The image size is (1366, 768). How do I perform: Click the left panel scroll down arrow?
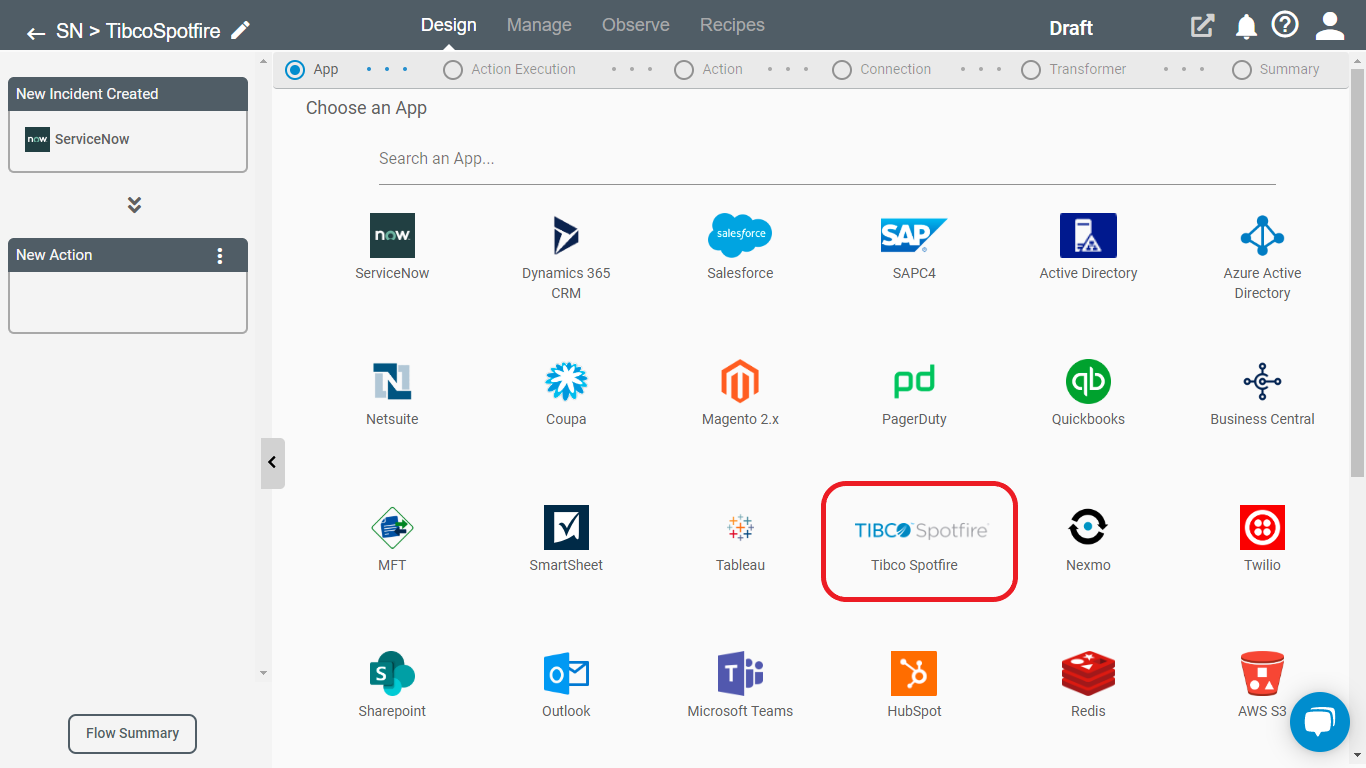(x=264, y=673)
